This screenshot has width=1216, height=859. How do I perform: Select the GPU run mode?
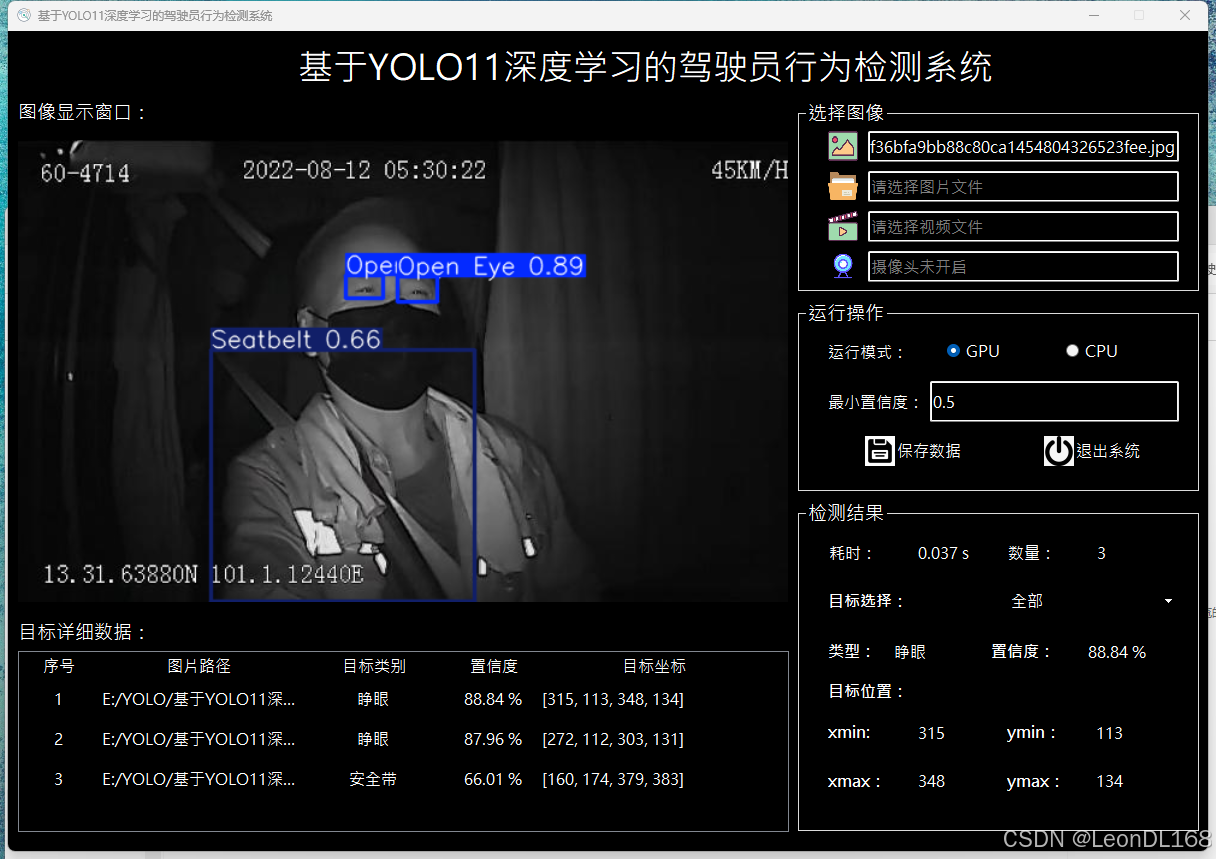click(953, 350)
